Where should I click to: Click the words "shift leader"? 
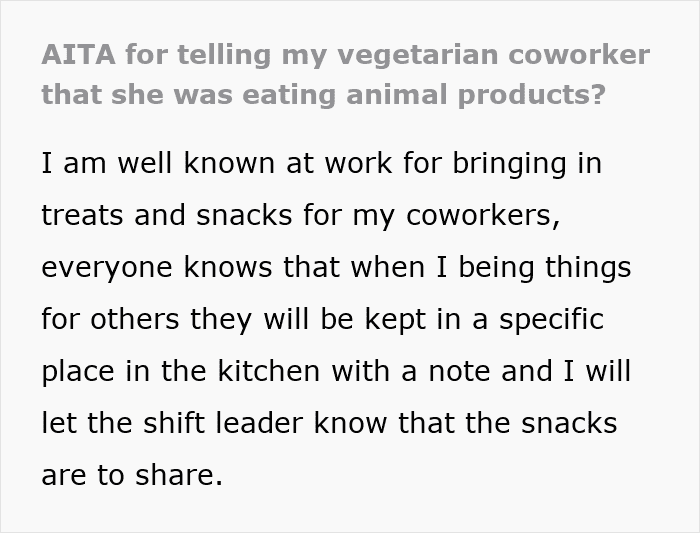[229, 423]
